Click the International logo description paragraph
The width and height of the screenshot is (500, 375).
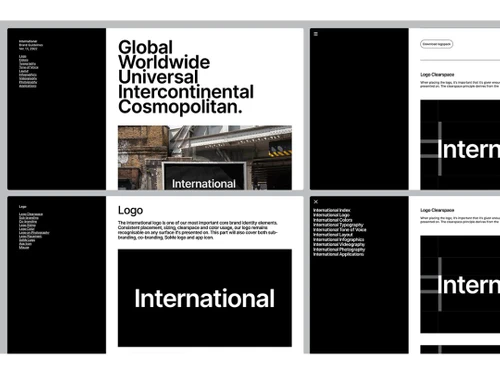pyautogui.click(x=198, y=230)
